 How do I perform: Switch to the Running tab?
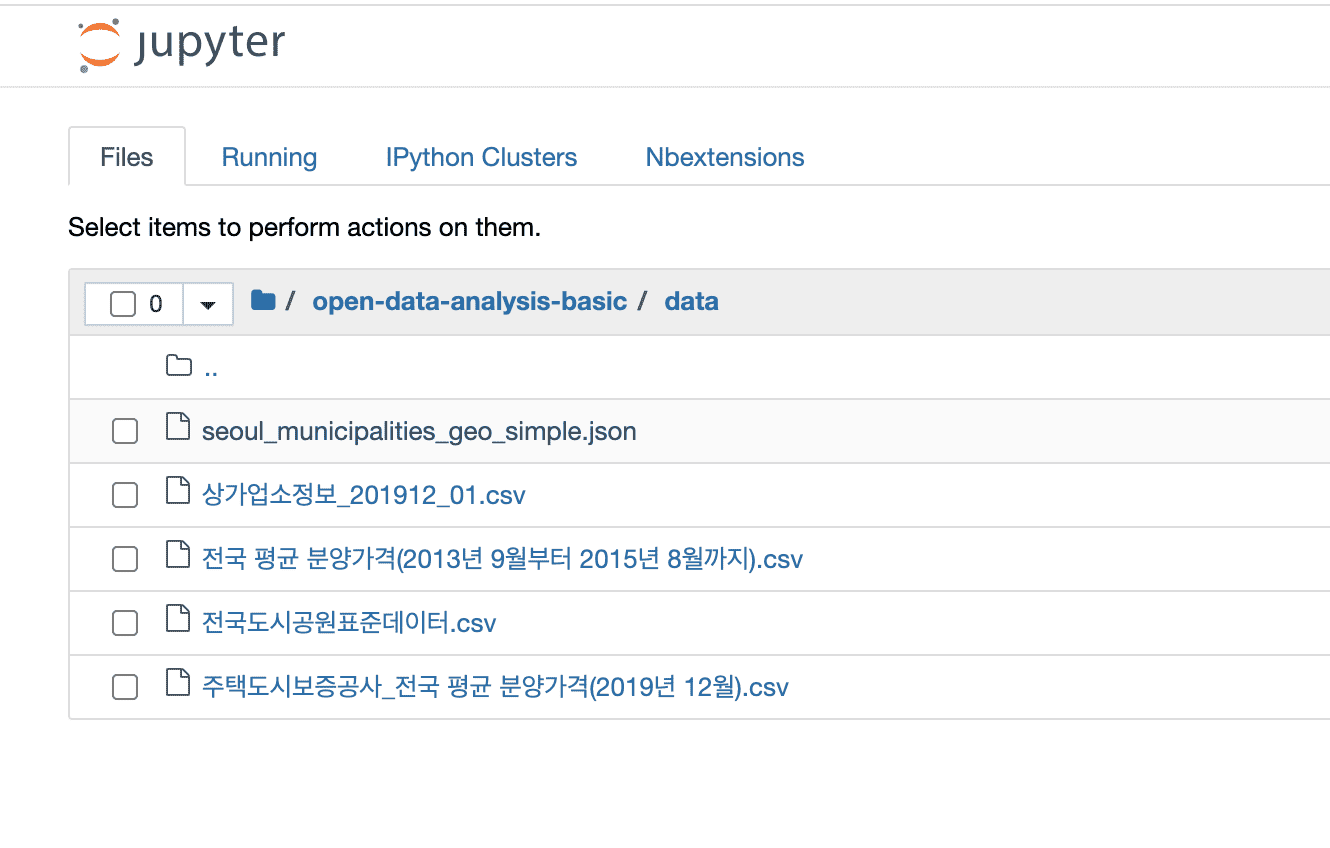coord(269,157)
